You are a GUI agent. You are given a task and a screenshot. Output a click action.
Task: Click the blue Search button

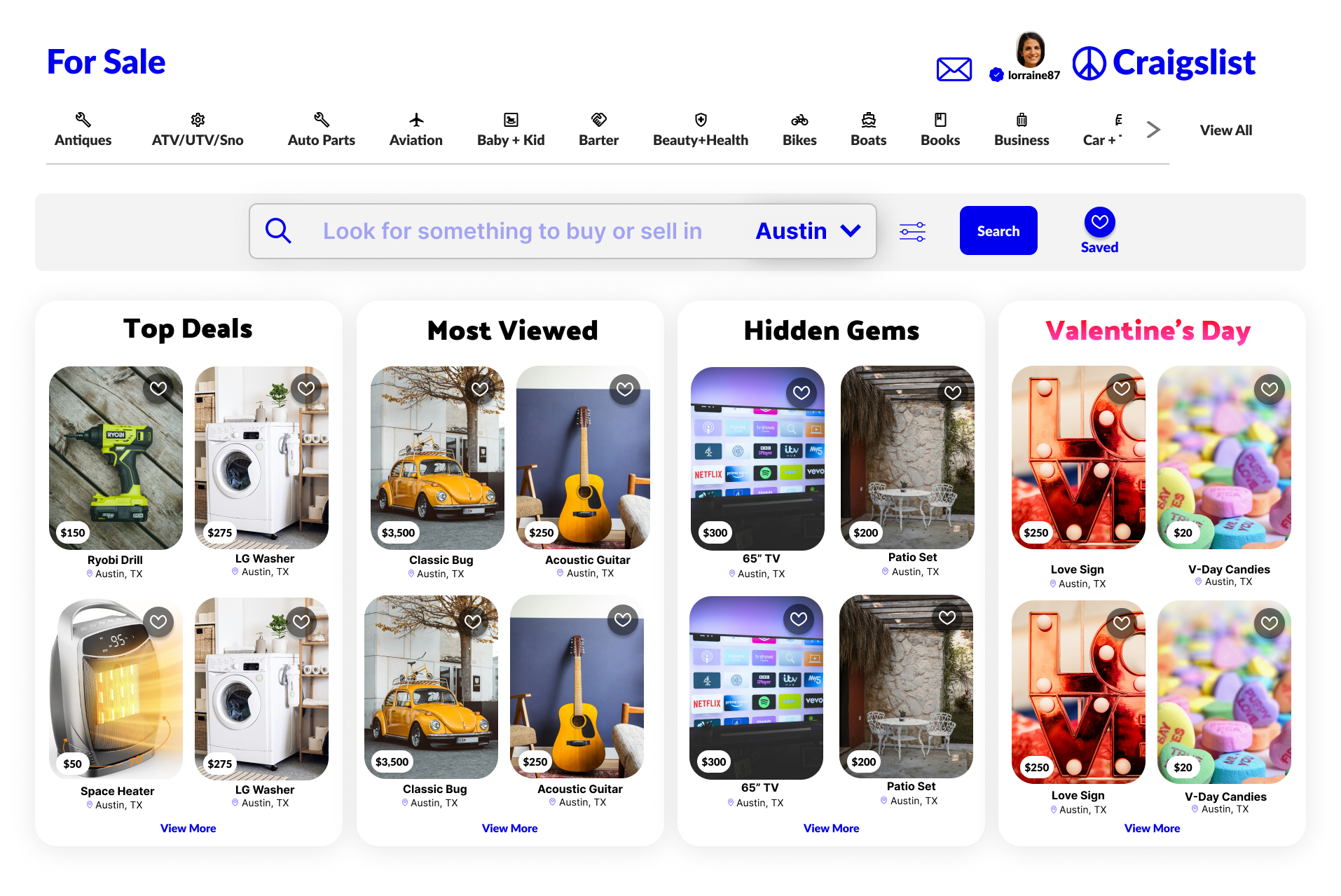[998, 230]
